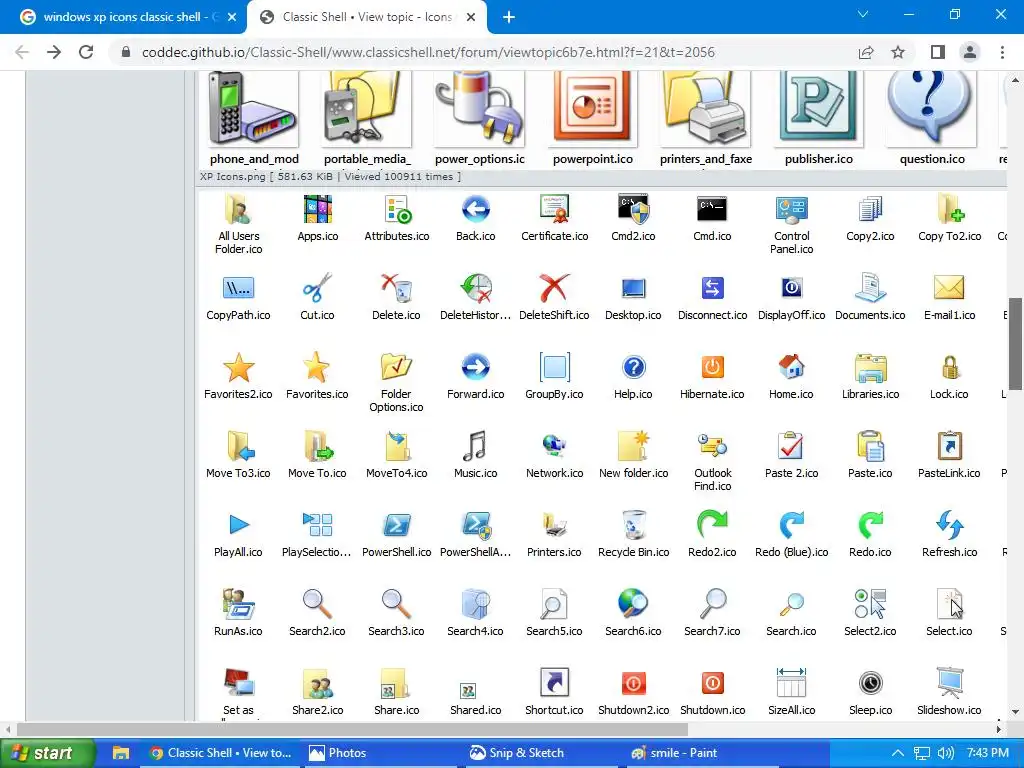Open the question.ico thumbnail
1024x768 pixels.
coord(932,108)
